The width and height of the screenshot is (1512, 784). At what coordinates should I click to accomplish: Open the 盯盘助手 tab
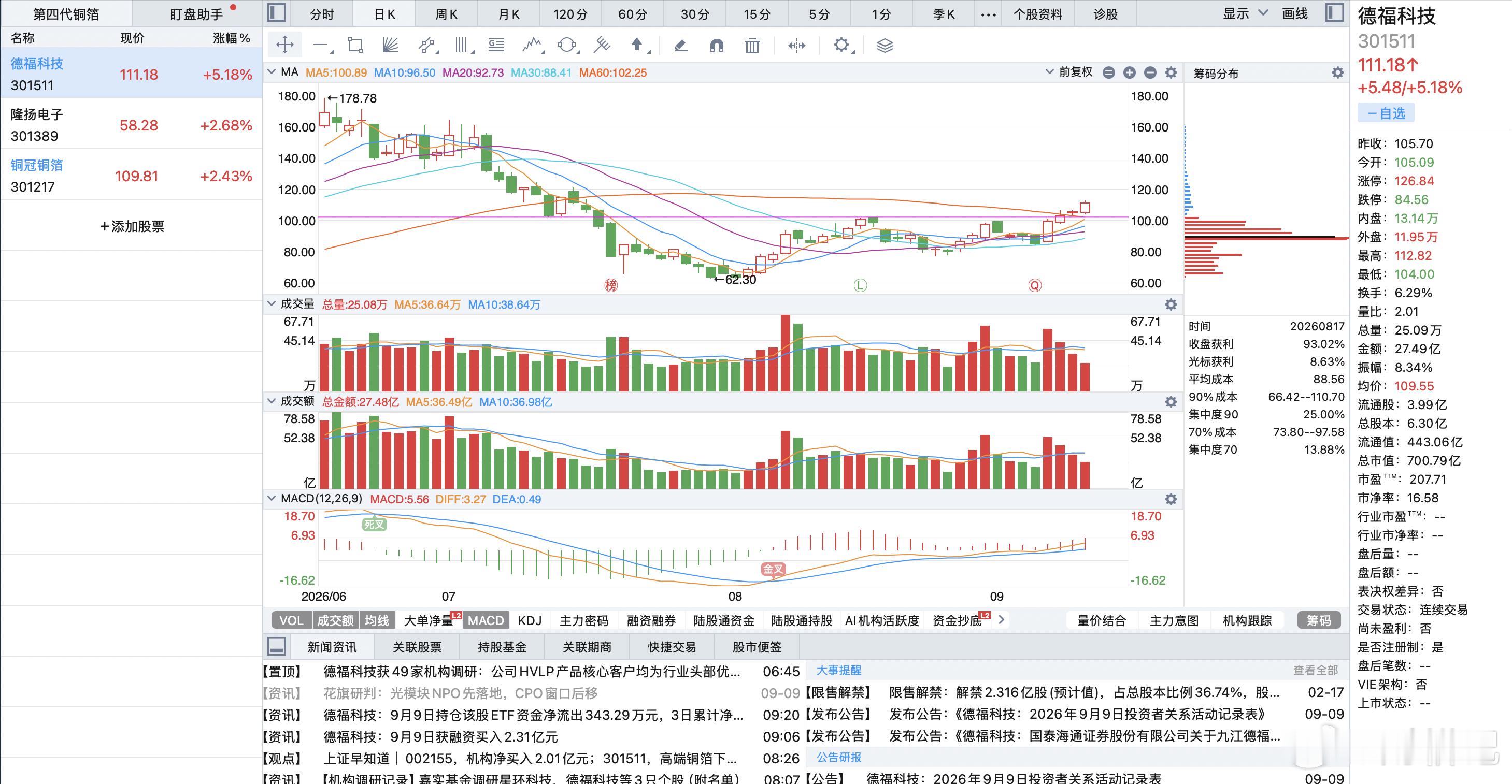click(196, 14)
